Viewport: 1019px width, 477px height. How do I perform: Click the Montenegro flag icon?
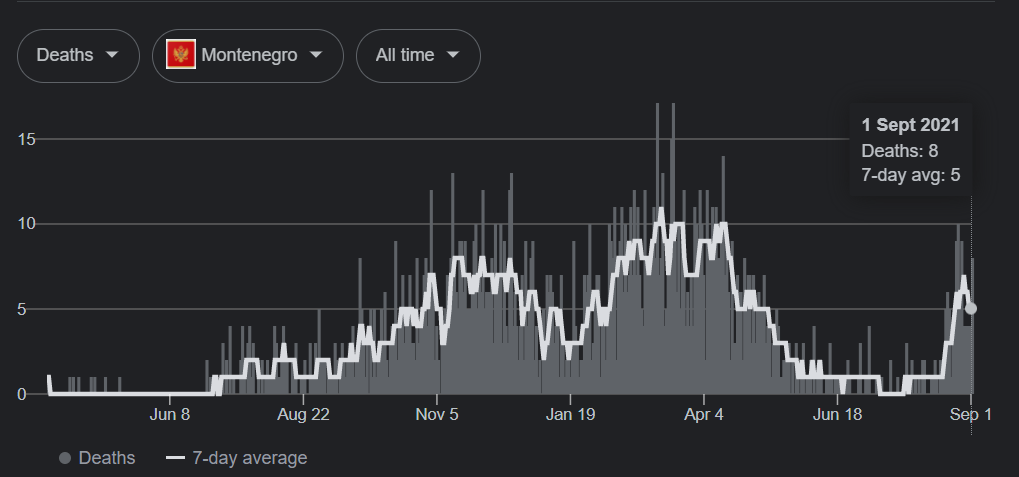pos(181,55)
